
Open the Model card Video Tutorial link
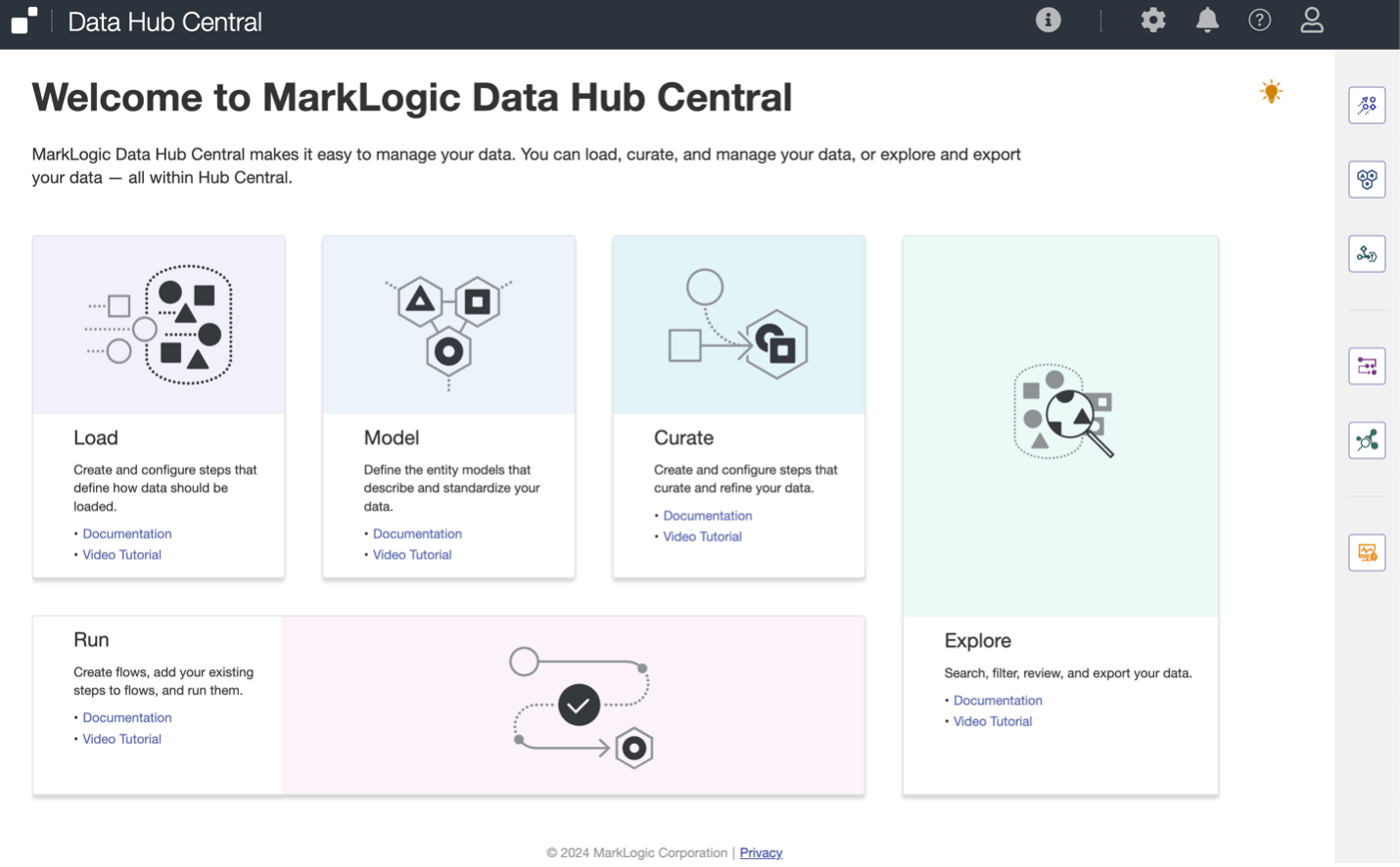point(412,555)
